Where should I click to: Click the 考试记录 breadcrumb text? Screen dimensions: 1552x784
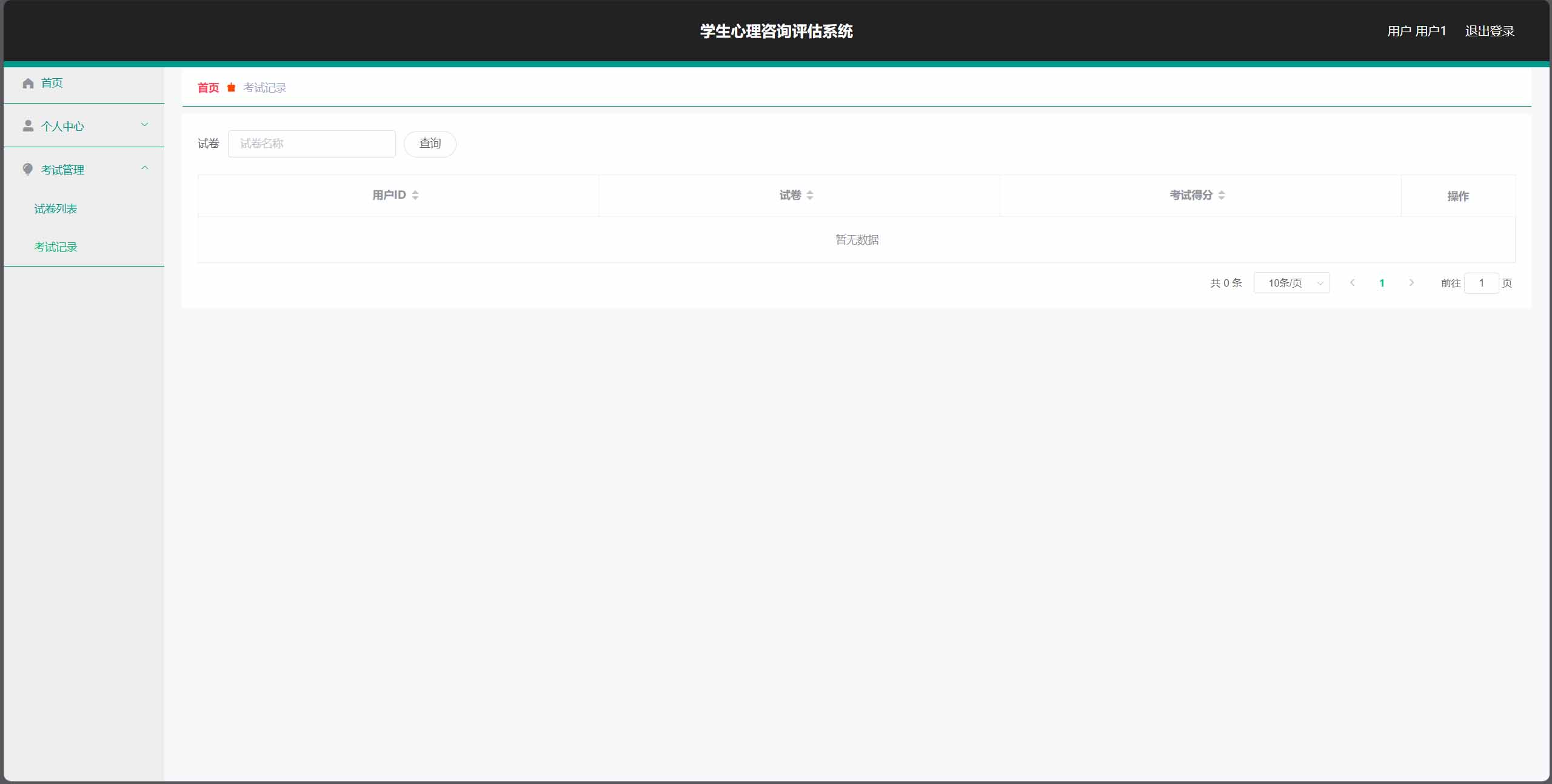click(x=264, y=88)
